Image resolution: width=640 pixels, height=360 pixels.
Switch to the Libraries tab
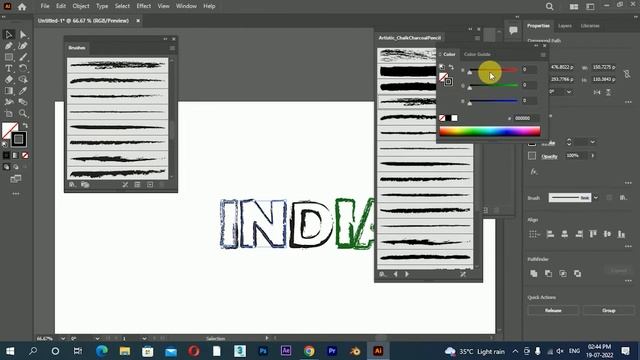tap(590, 26)
